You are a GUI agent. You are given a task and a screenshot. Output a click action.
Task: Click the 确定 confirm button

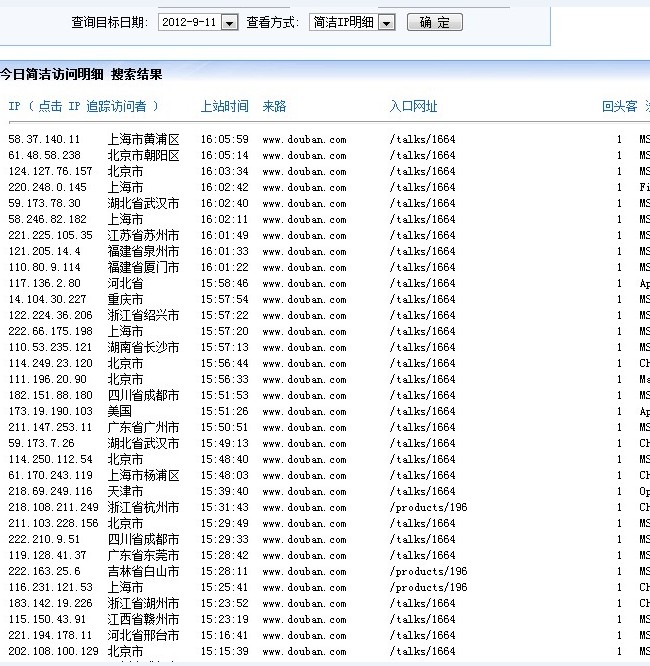pyautogui.click(x=435, y=22)
